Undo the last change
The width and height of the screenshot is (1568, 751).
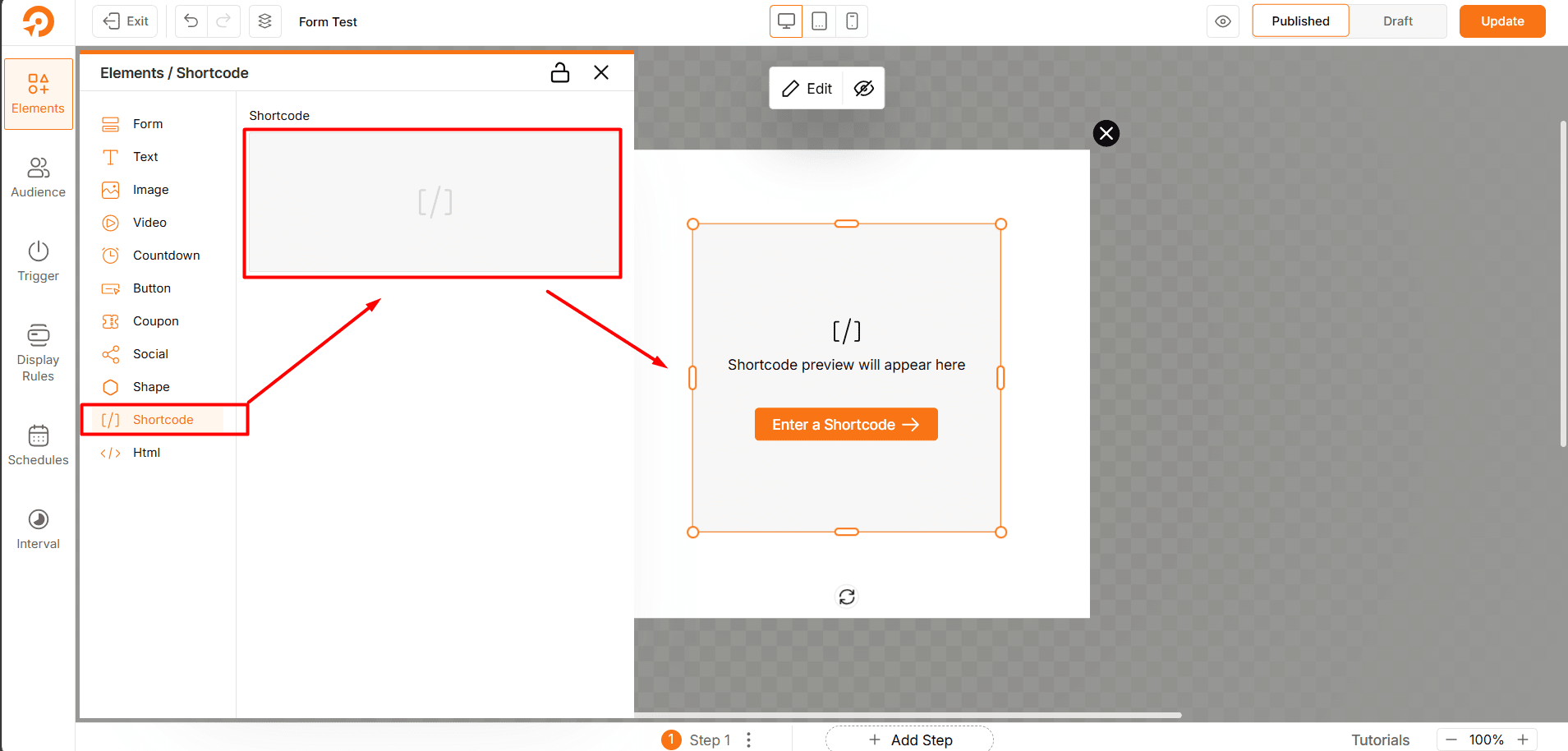191,21
